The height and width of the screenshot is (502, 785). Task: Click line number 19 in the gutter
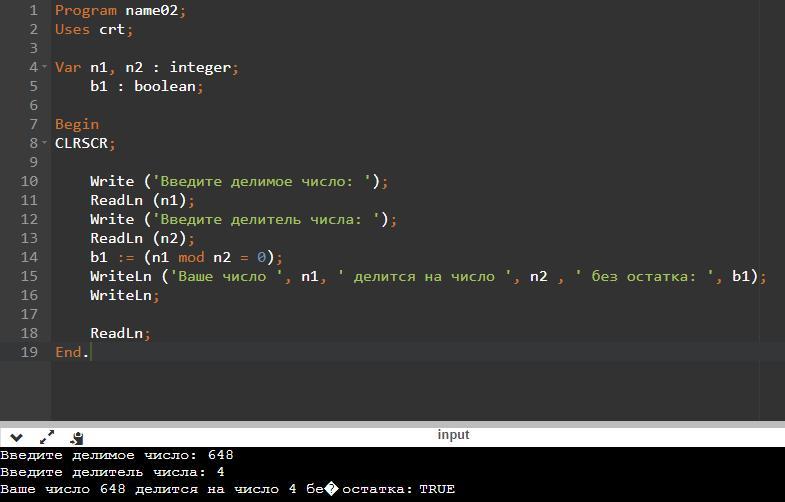pyautogui.click(x=29, y=352)
